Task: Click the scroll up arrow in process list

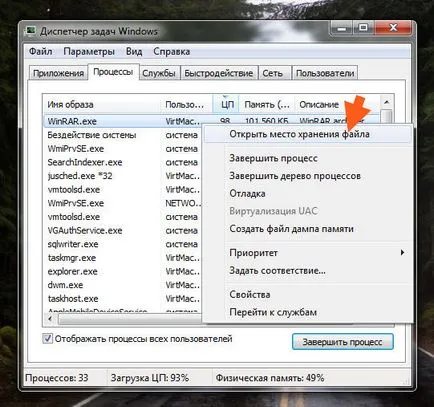Action: click(386, 102)
